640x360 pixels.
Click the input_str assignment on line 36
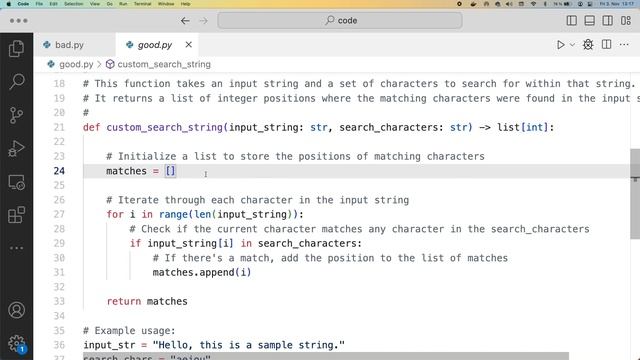tap(214, 345)
